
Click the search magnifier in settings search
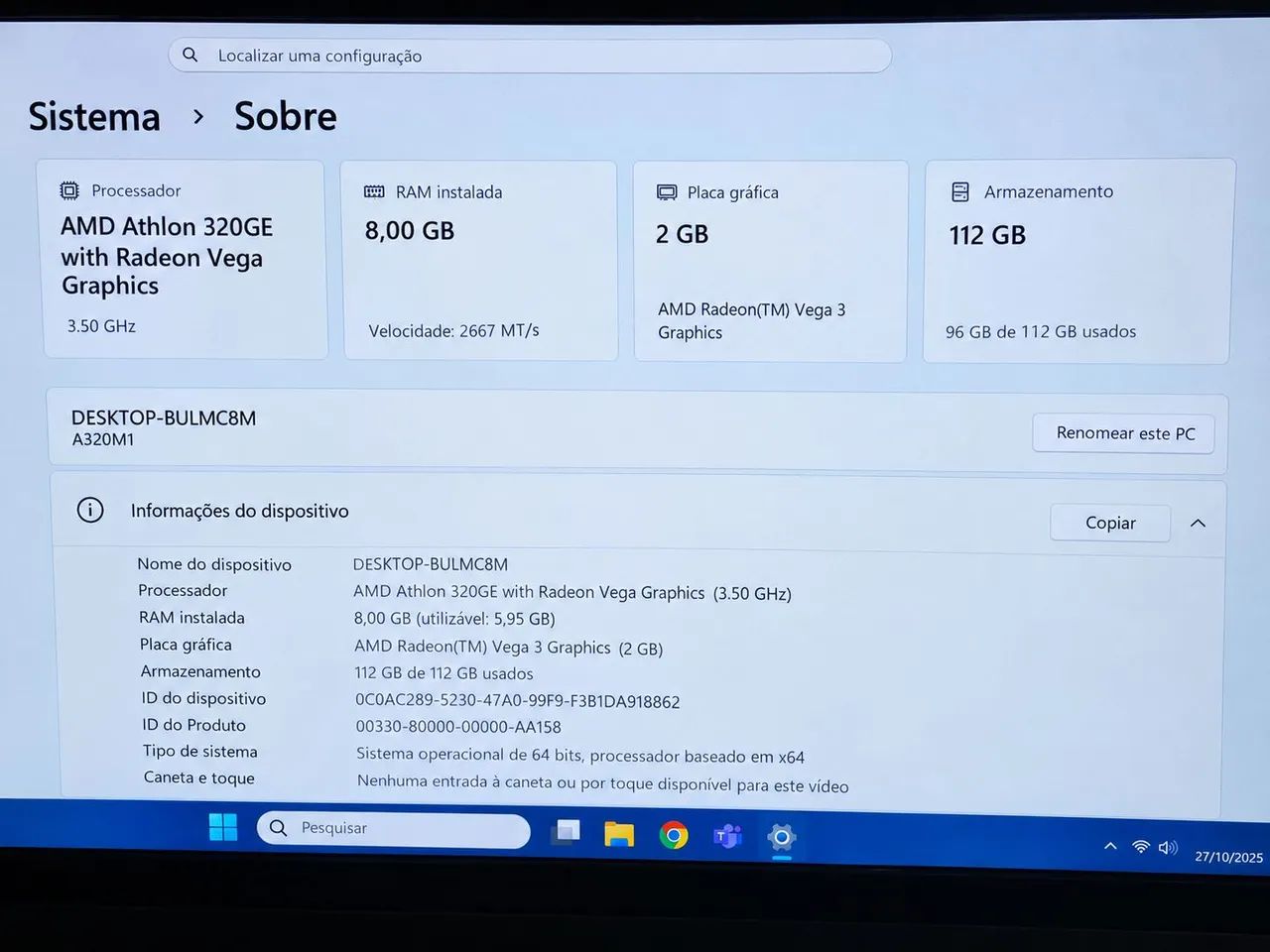pos(190,55)
